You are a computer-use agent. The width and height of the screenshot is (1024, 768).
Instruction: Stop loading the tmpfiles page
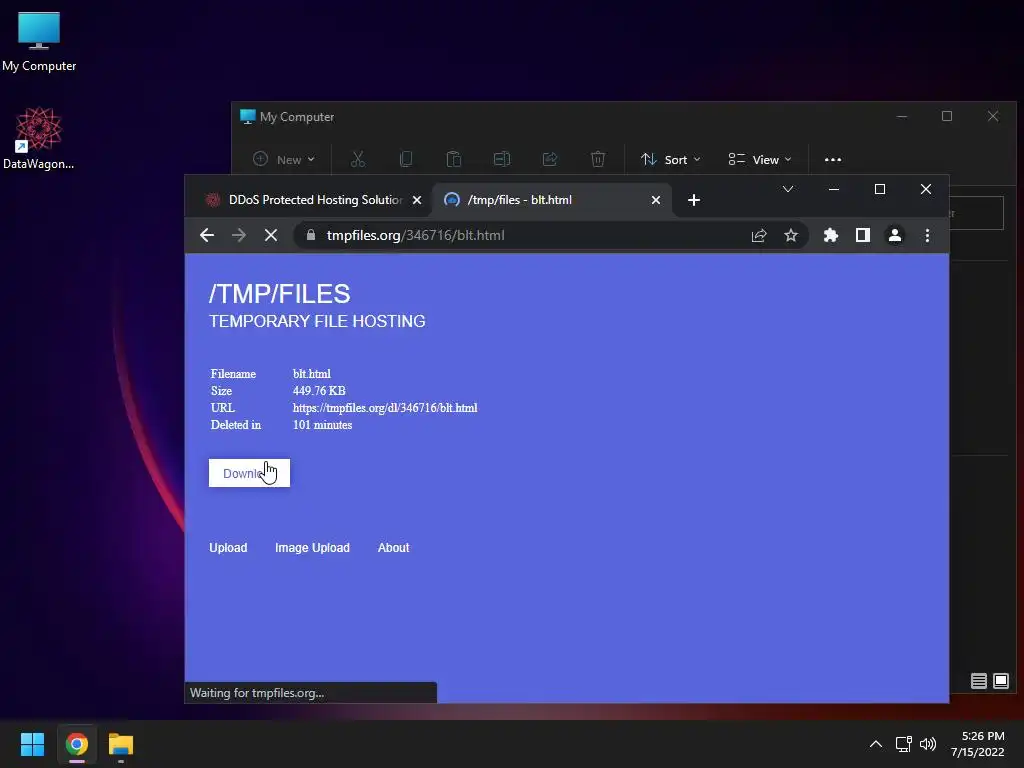point(271,235)
